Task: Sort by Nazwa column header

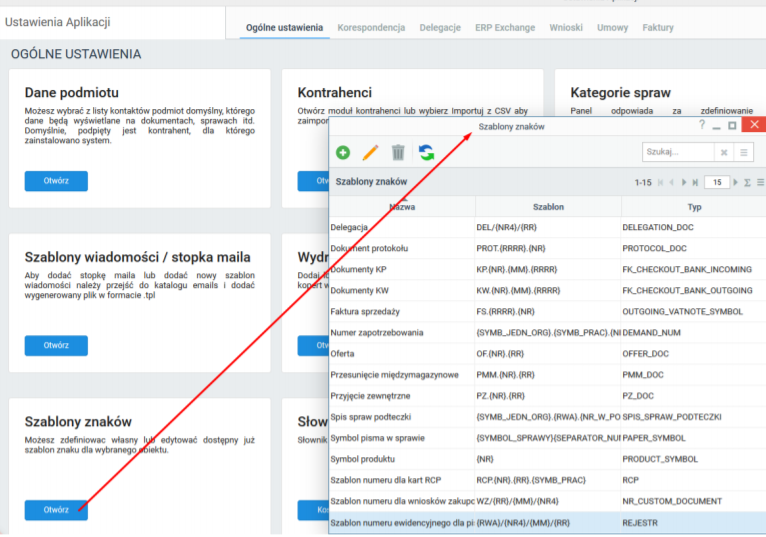Action: point(402,207)
